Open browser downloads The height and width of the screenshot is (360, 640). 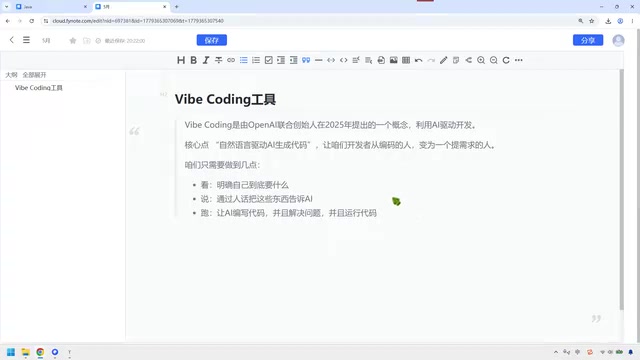608,21
